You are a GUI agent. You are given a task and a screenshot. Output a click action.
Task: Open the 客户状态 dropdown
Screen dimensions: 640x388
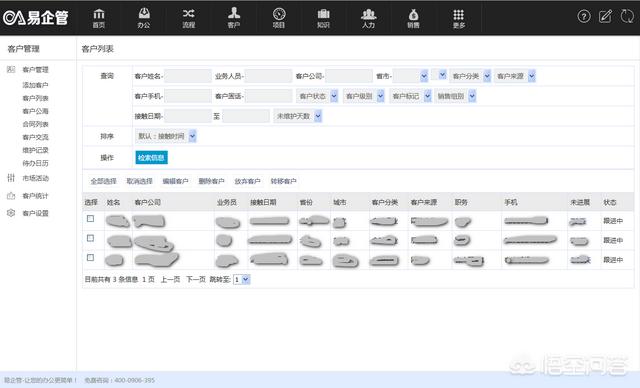317,96
